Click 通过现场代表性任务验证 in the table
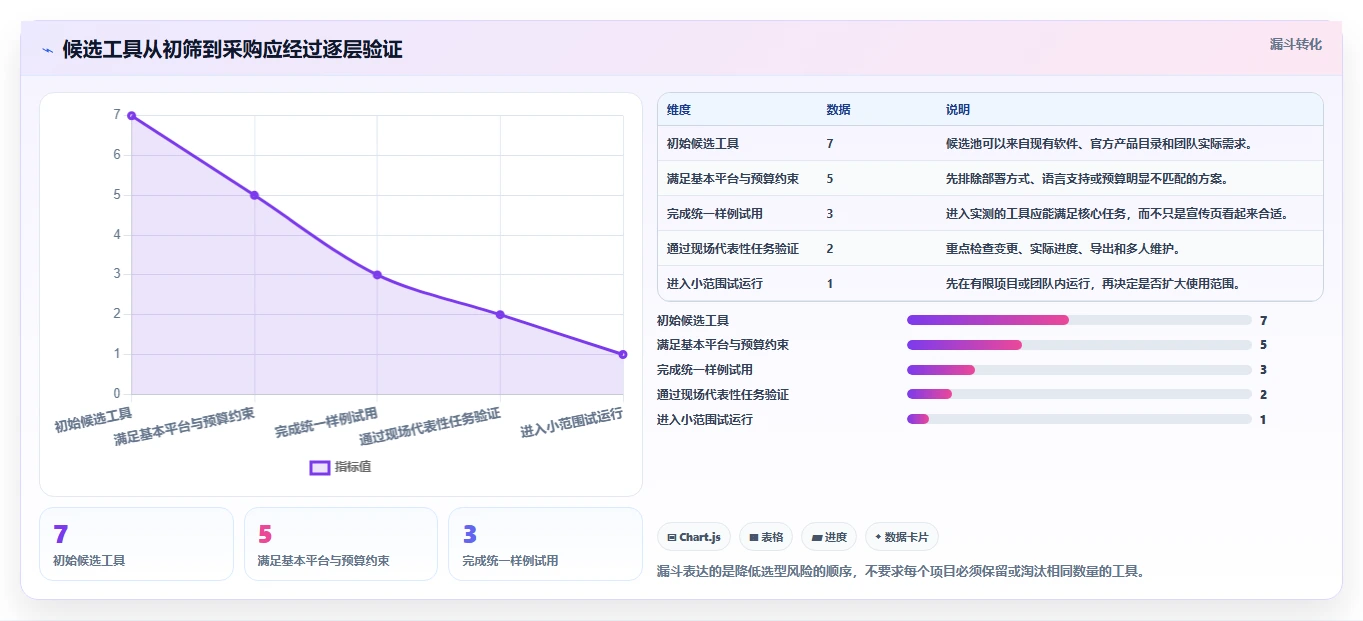 pyautogui.click(x=733, y=249)
